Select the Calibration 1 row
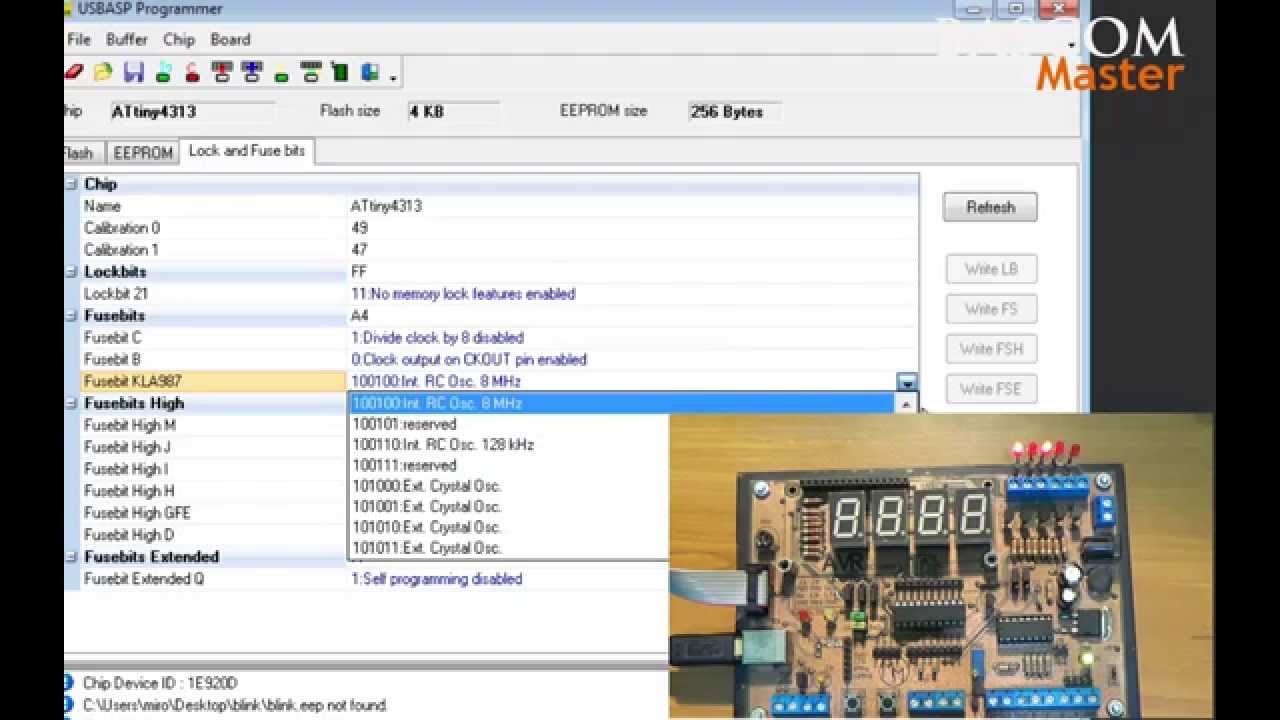1280x720 pixels. tap(498, 250)
